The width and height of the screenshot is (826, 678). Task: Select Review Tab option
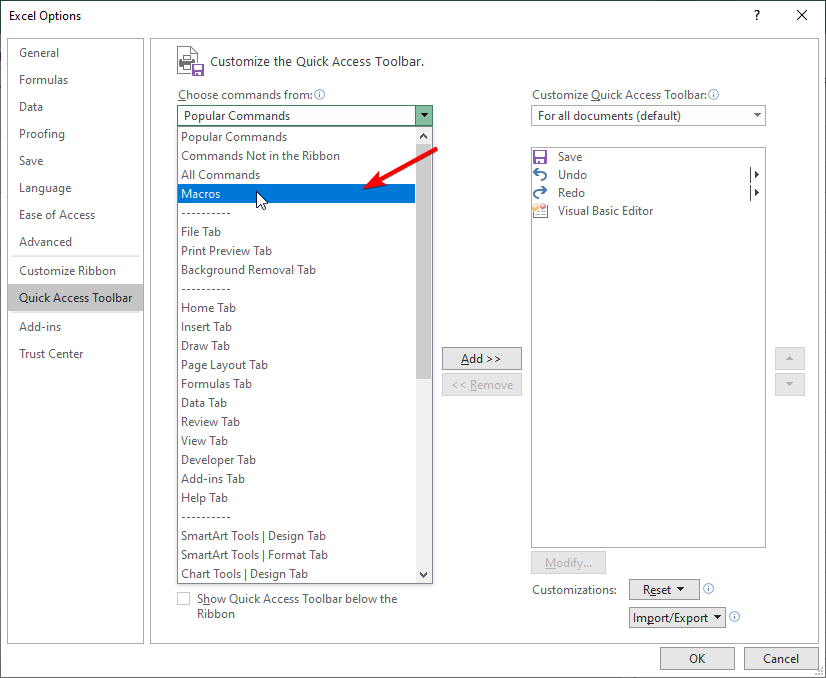coord(297,421)
